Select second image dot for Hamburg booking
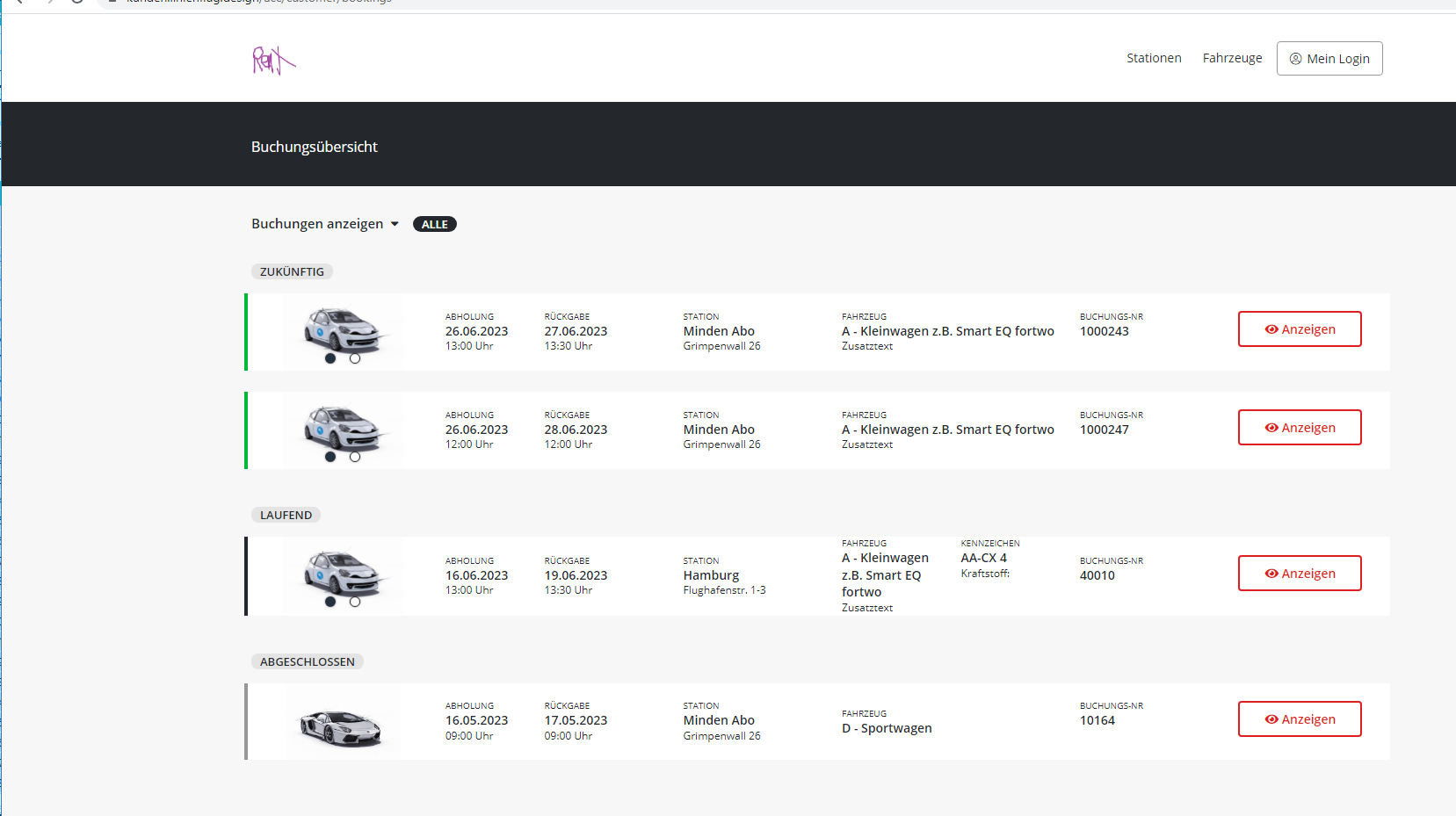The image size is (1456, 816). click(x=355, y=602)
